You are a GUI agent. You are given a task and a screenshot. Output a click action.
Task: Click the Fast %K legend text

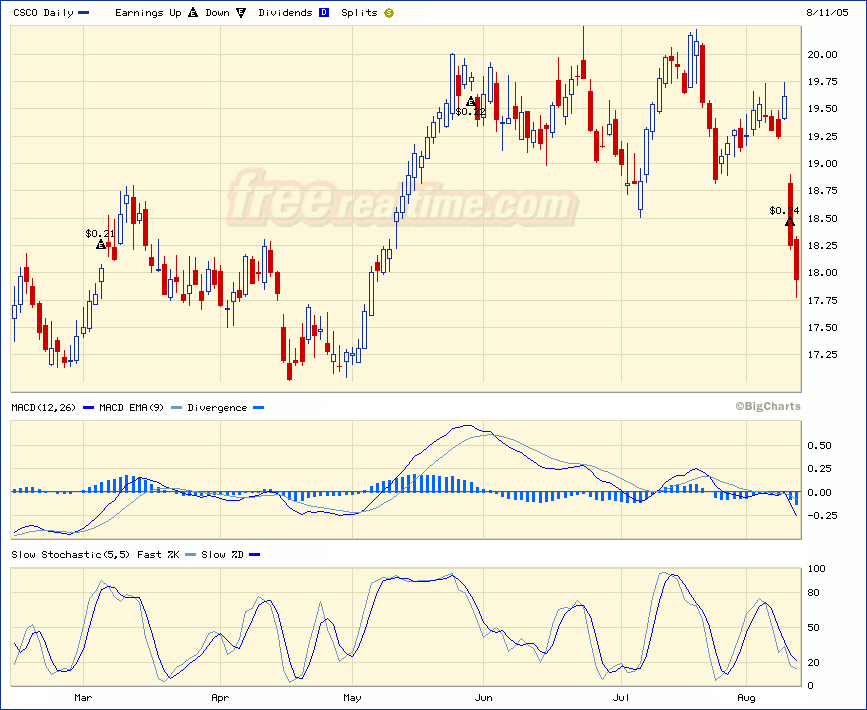pos(158,555)
